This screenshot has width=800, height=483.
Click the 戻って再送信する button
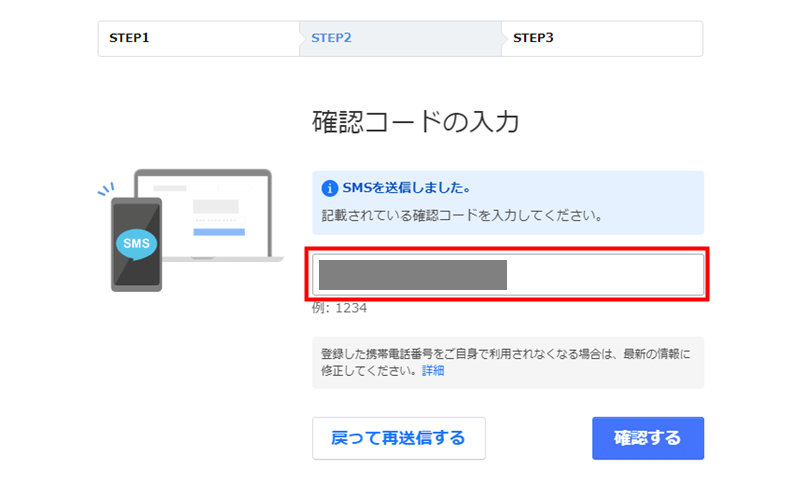398,438
